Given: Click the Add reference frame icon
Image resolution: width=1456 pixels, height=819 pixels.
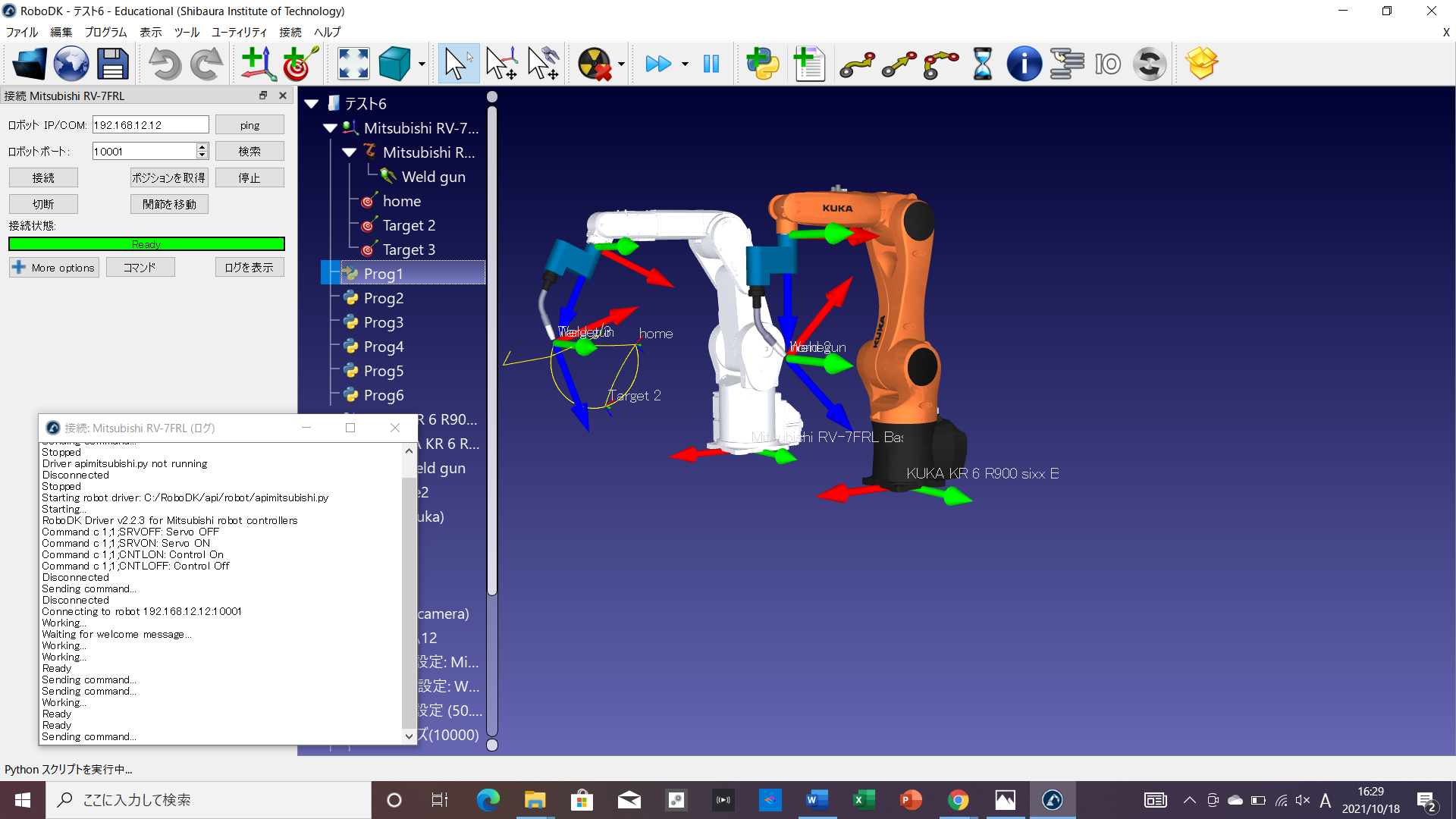Looking at the screenshot, I should pyautogui.click(x=258, y=64).
